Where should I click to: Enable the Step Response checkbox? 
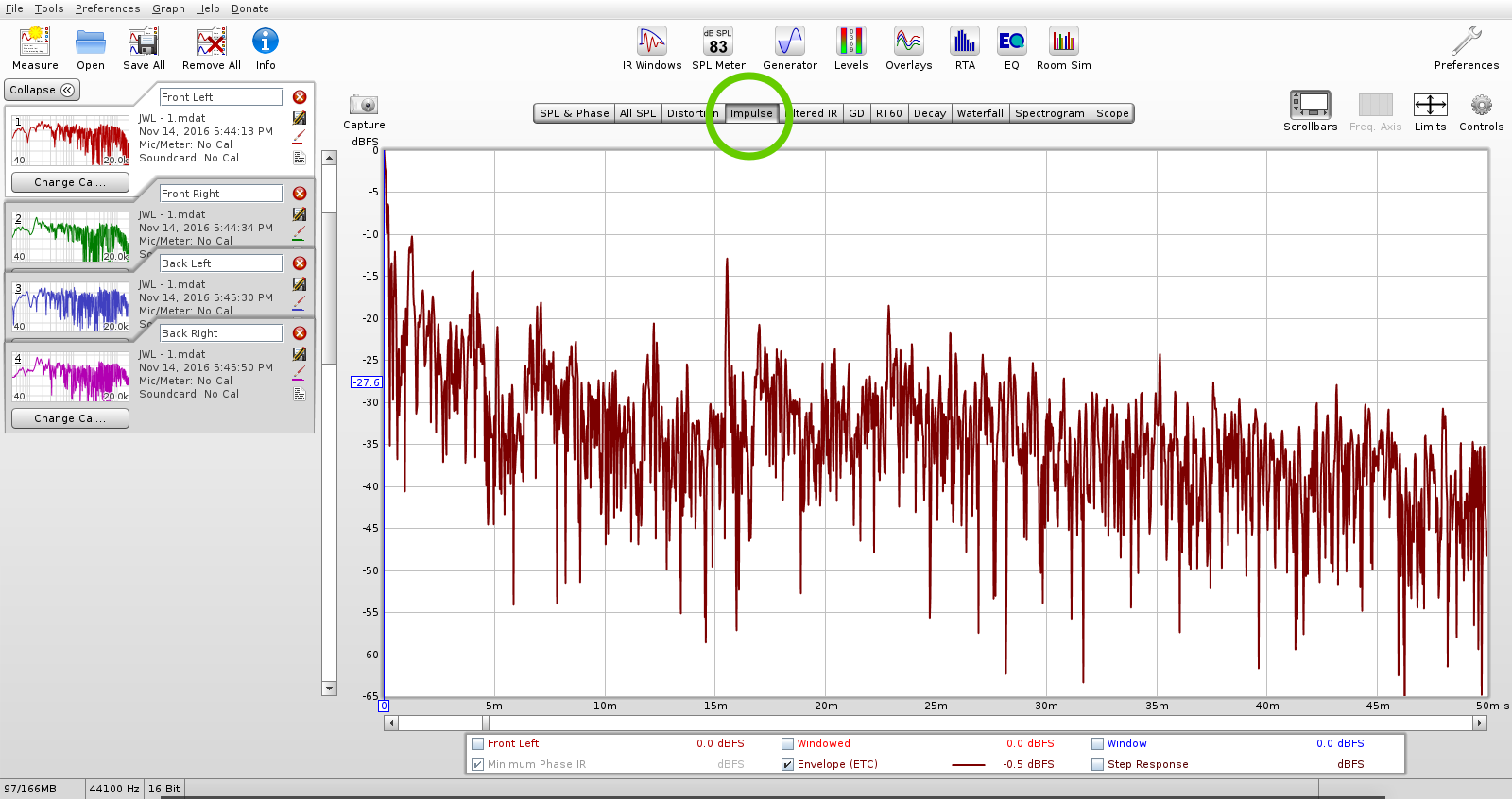point(1097,765)
